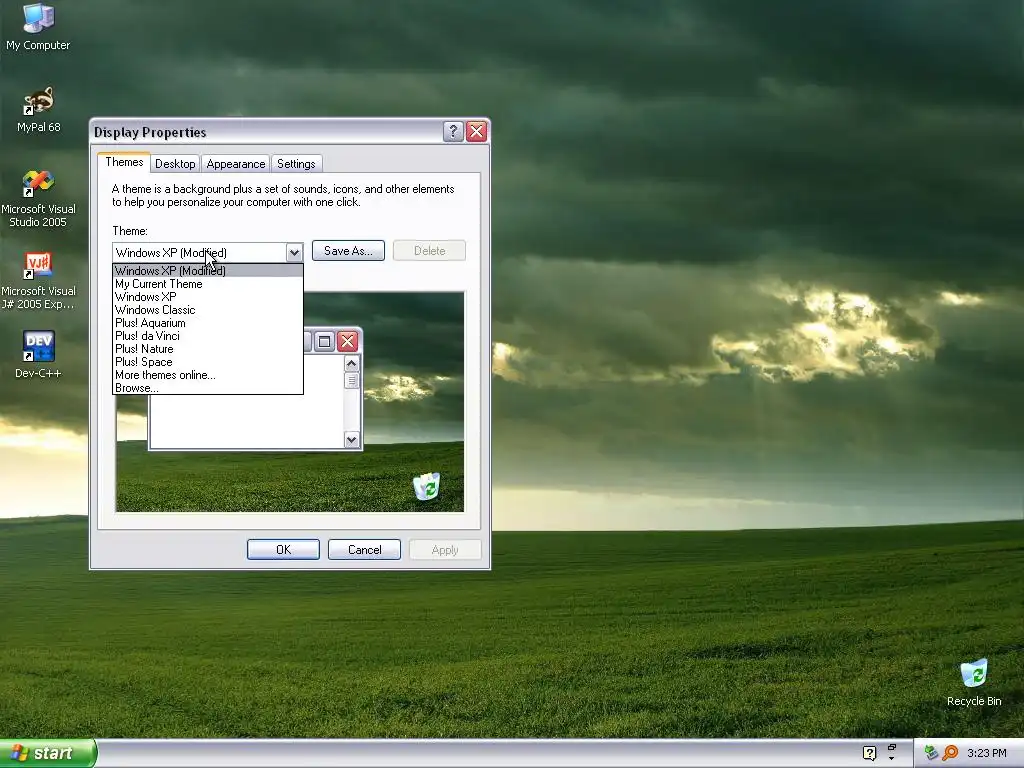Open the My Computer desktop icon
Screen dimensions: 1024x768
38,26
